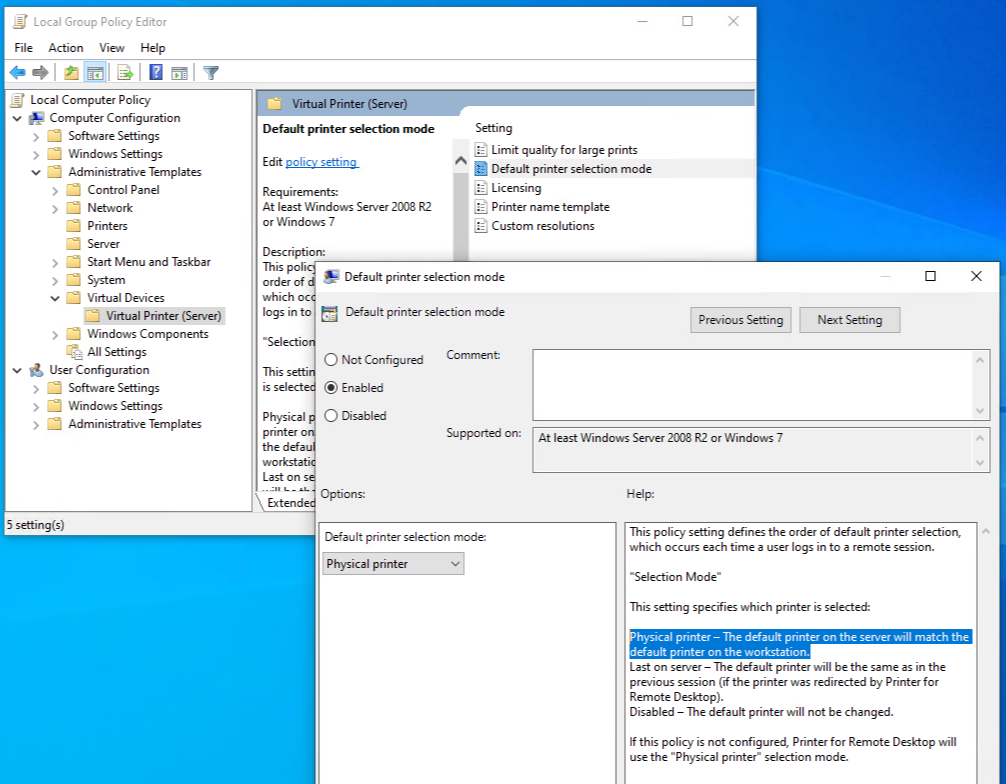Click the Back arrow in the toolbar
This screenshot has height=784, width=1006.
(x=17, y=72)
